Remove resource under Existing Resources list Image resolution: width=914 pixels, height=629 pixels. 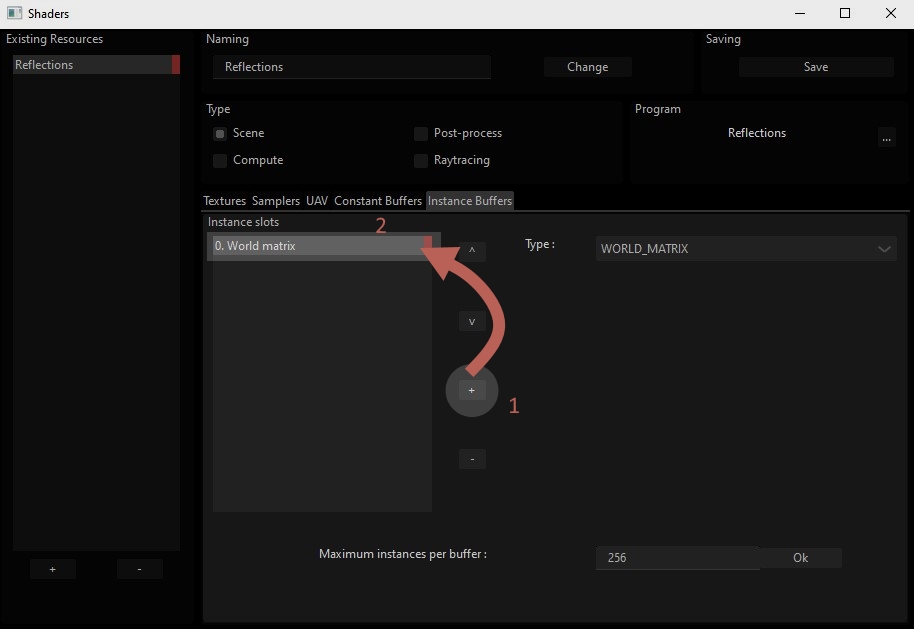pos(139,569)
